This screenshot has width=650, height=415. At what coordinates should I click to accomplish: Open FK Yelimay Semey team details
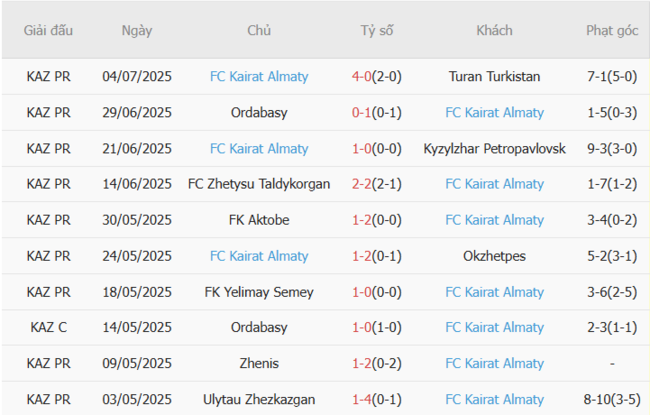point(259,292)
